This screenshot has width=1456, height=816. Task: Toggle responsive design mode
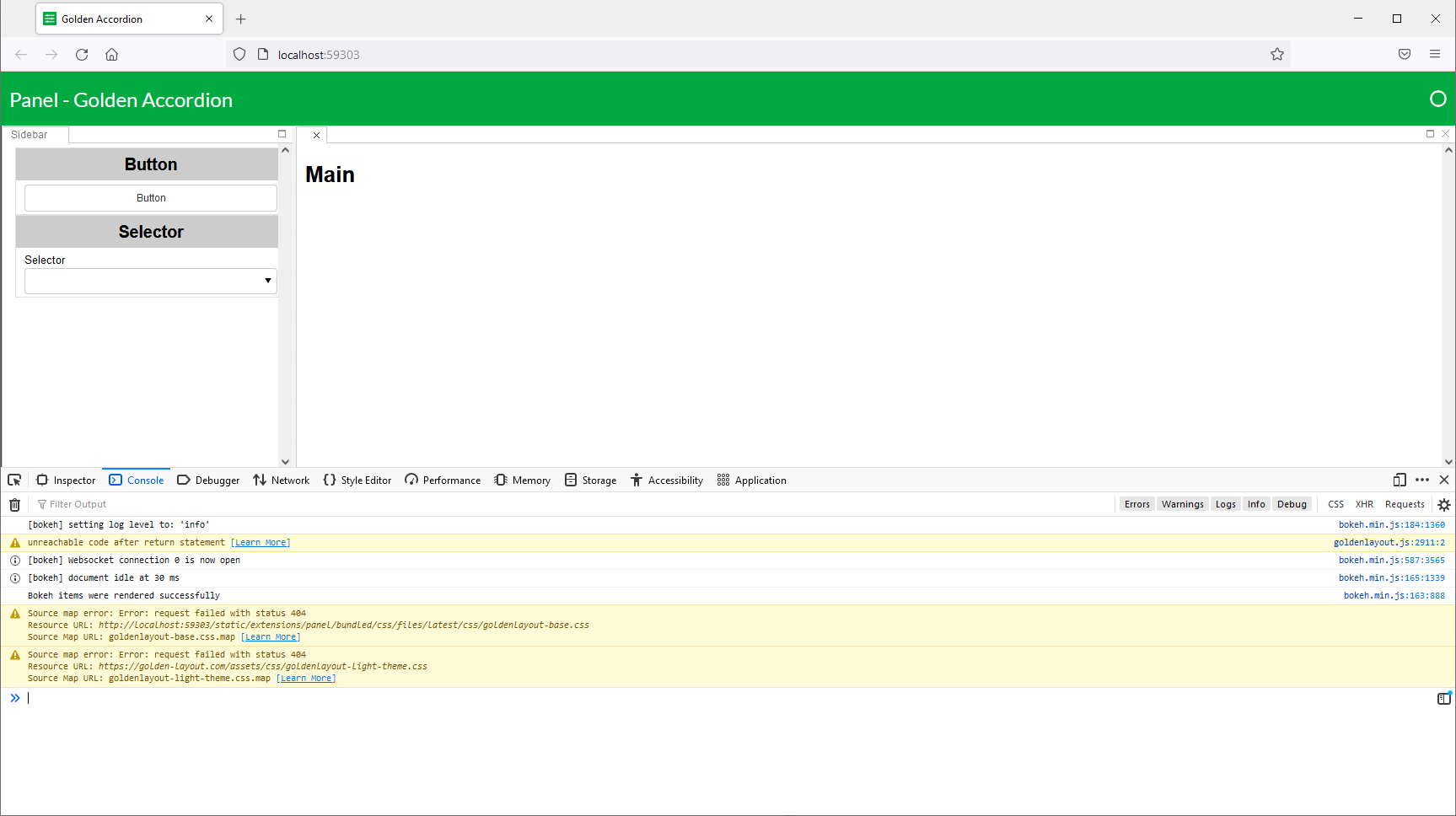point(1400,480)
